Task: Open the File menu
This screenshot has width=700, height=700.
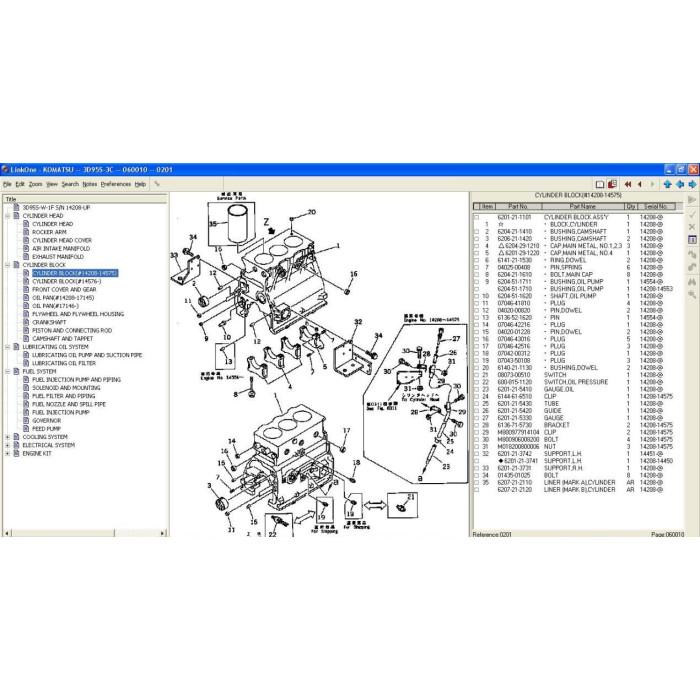Action: tap(7, 184)
